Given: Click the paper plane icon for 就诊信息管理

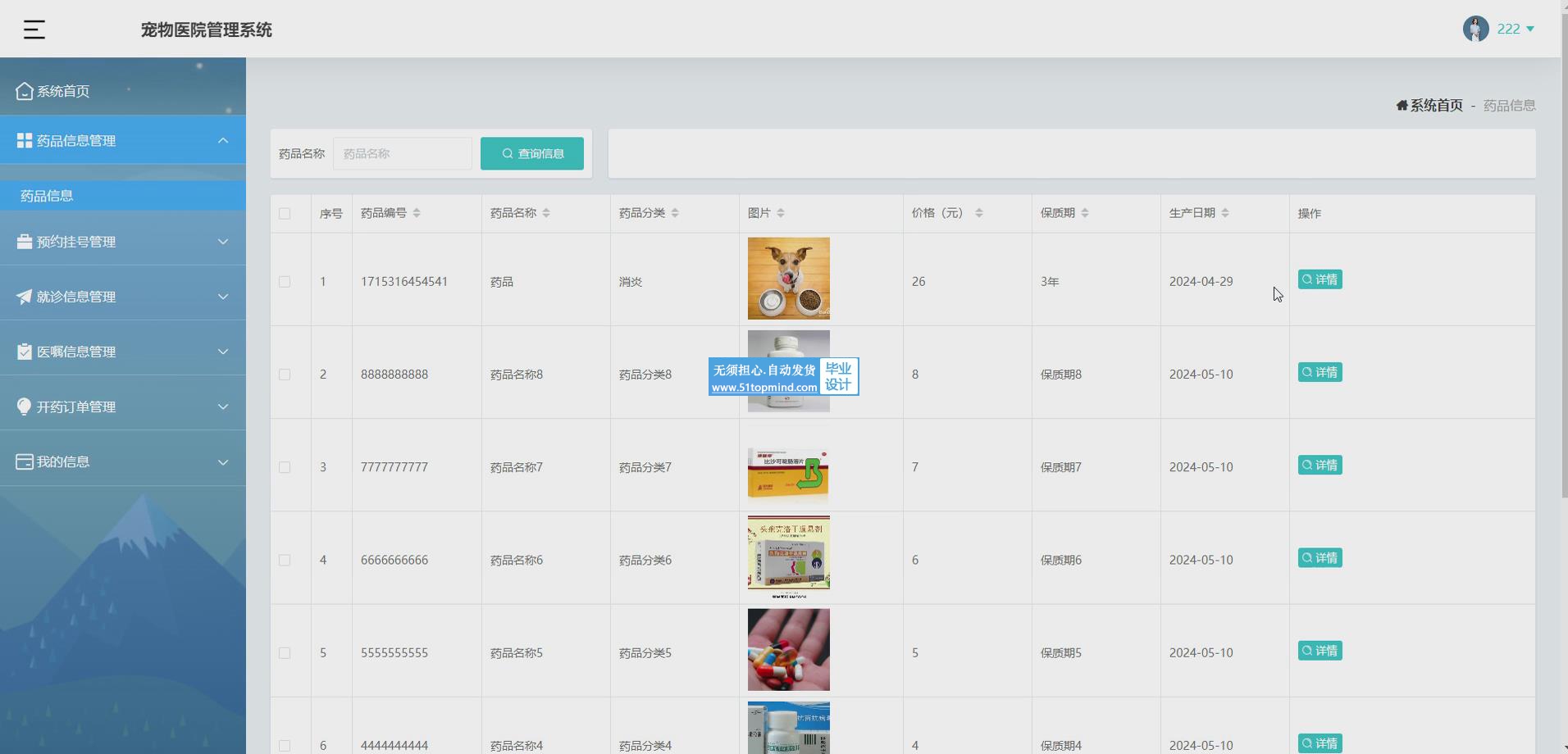Looking at the screenshot, I should [x=24, y=297].
